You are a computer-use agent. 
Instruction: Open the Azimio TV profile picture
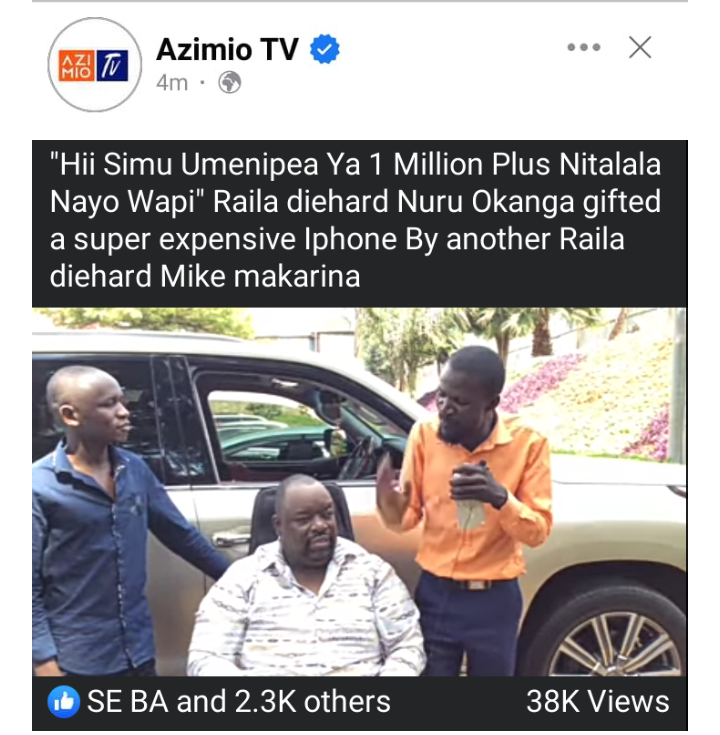[95, 65]
